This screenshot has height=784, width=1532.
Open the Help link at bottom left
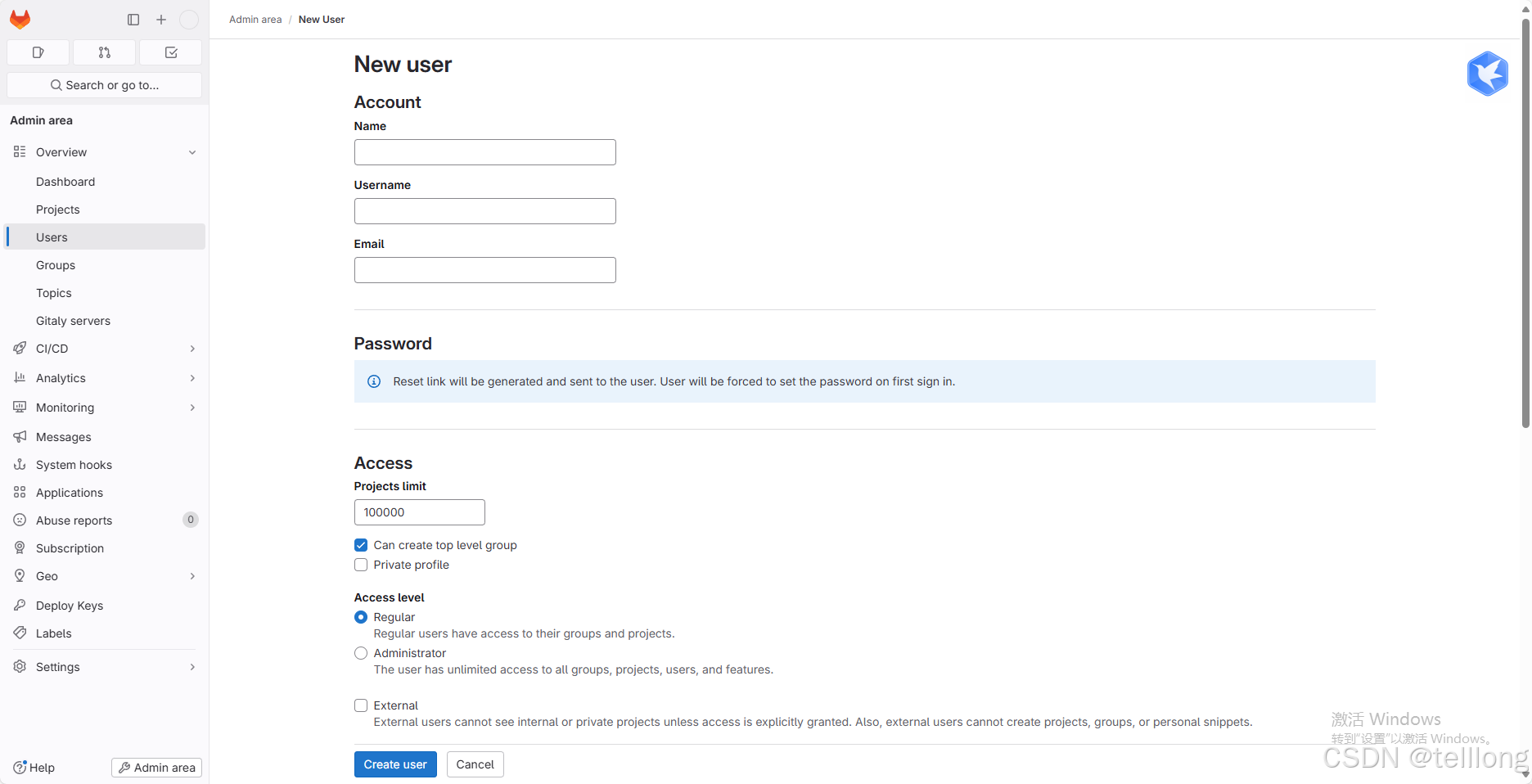(34, 768)
